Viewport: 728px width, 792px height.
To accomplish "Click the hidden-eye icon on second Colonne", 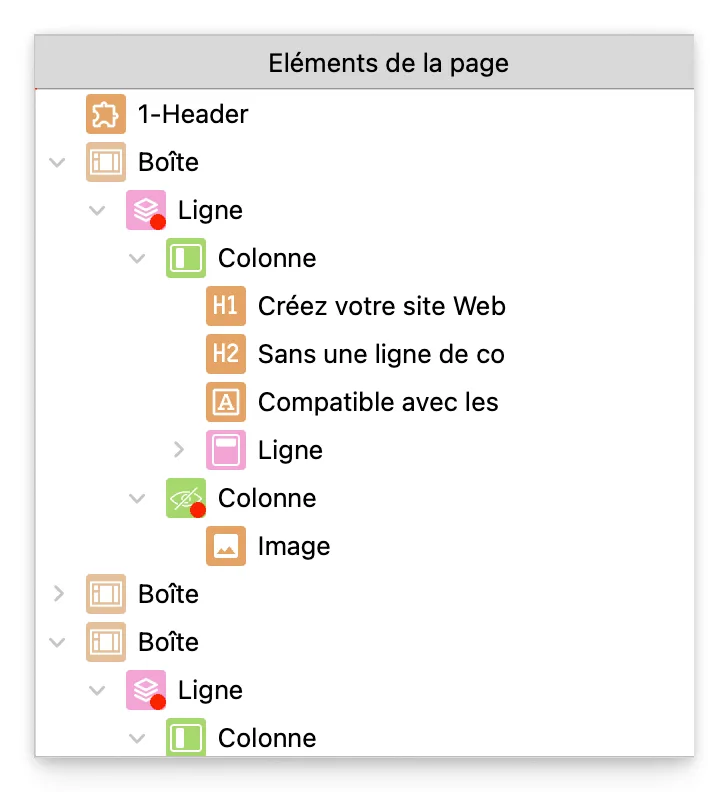I will click(185, 498).
